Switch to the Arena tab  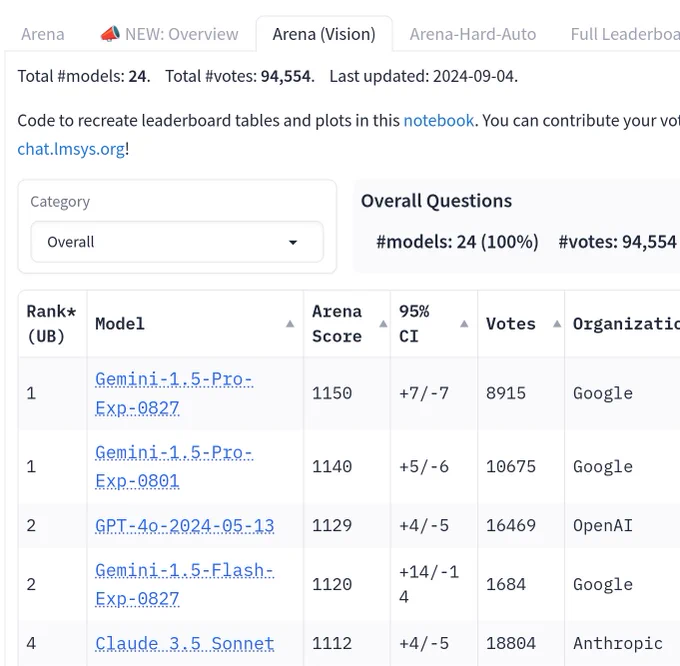pyautogui.click(x=42, y=34)
